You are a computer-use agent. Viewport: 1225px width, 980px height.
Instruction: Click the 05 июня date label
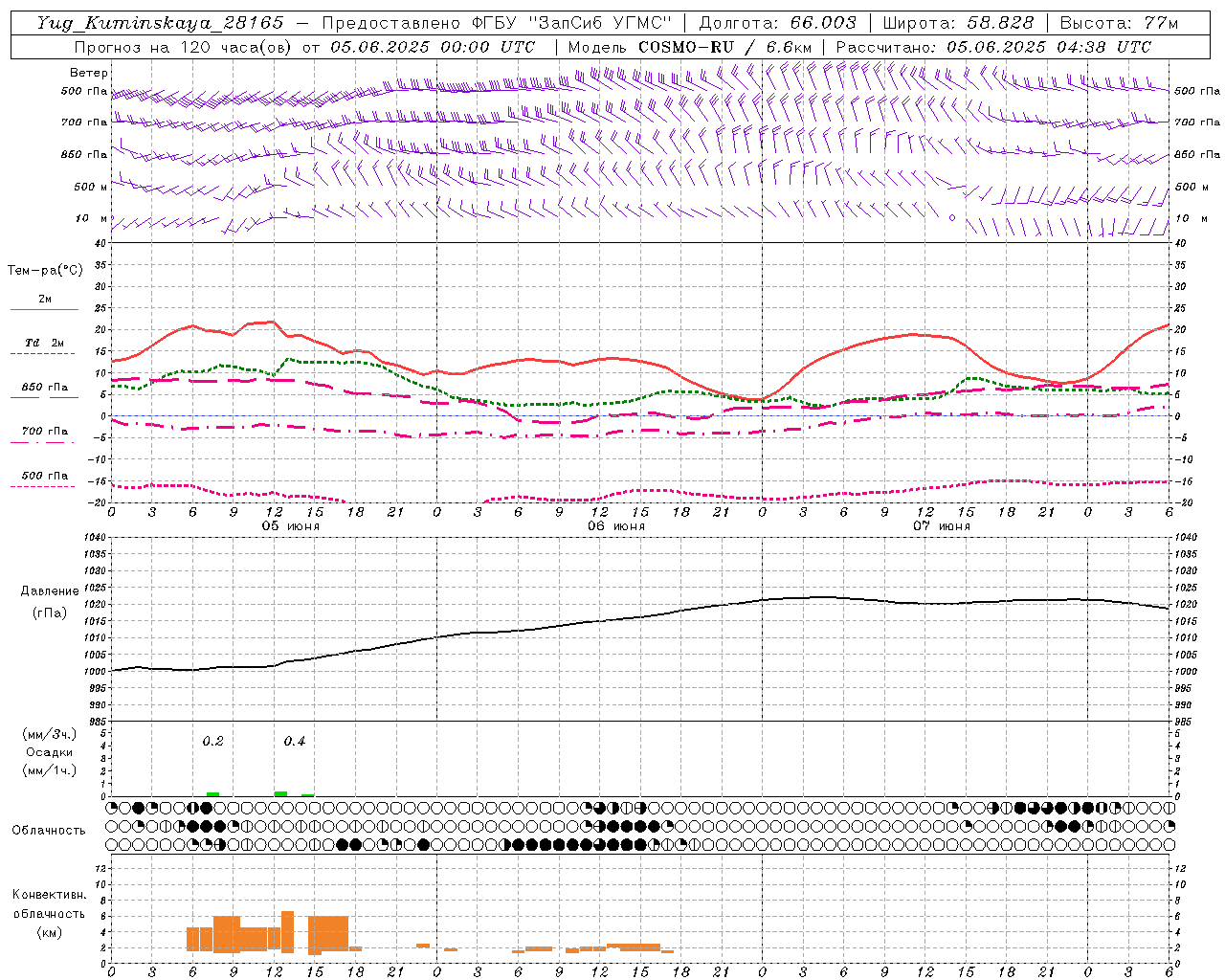(291, 526)
